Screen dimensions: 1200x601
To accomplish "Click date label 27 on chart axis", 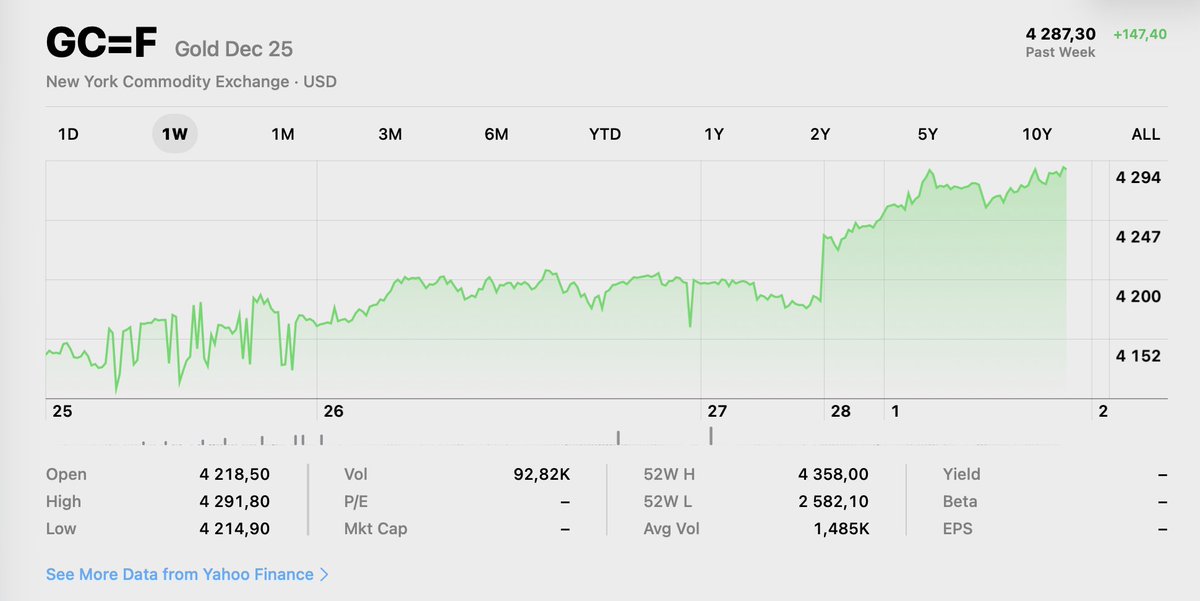I will [717, 411].
